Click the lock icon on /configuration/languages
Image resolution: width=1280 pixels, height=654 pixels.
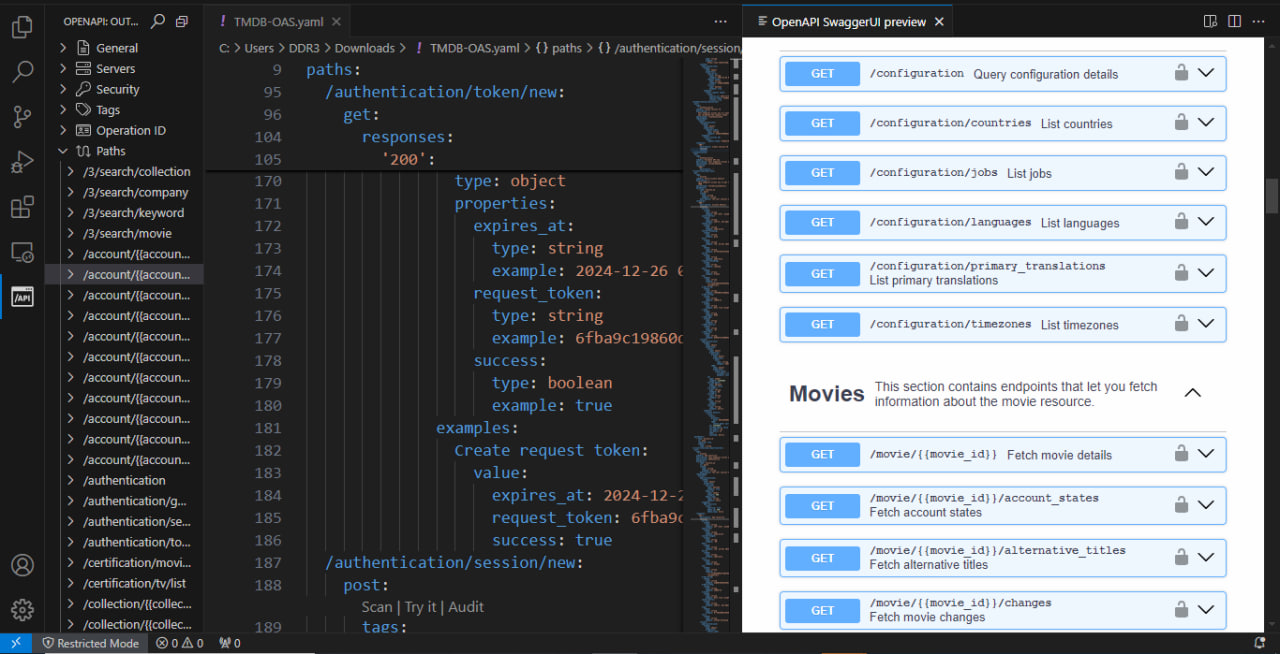pyautogui.click(x=1181, y=221)
